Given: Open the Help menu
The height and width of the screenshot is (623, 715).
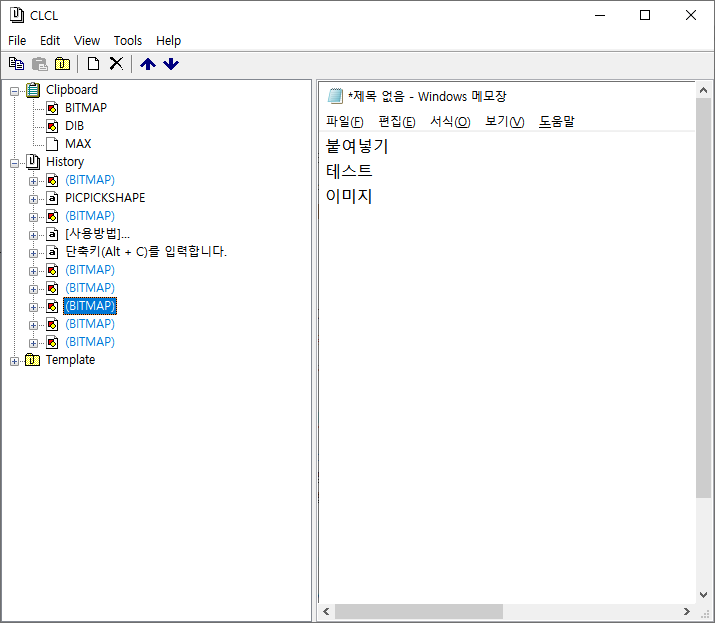Looking at the screenshot, I should pyautogui.click(x=168, y=41).
